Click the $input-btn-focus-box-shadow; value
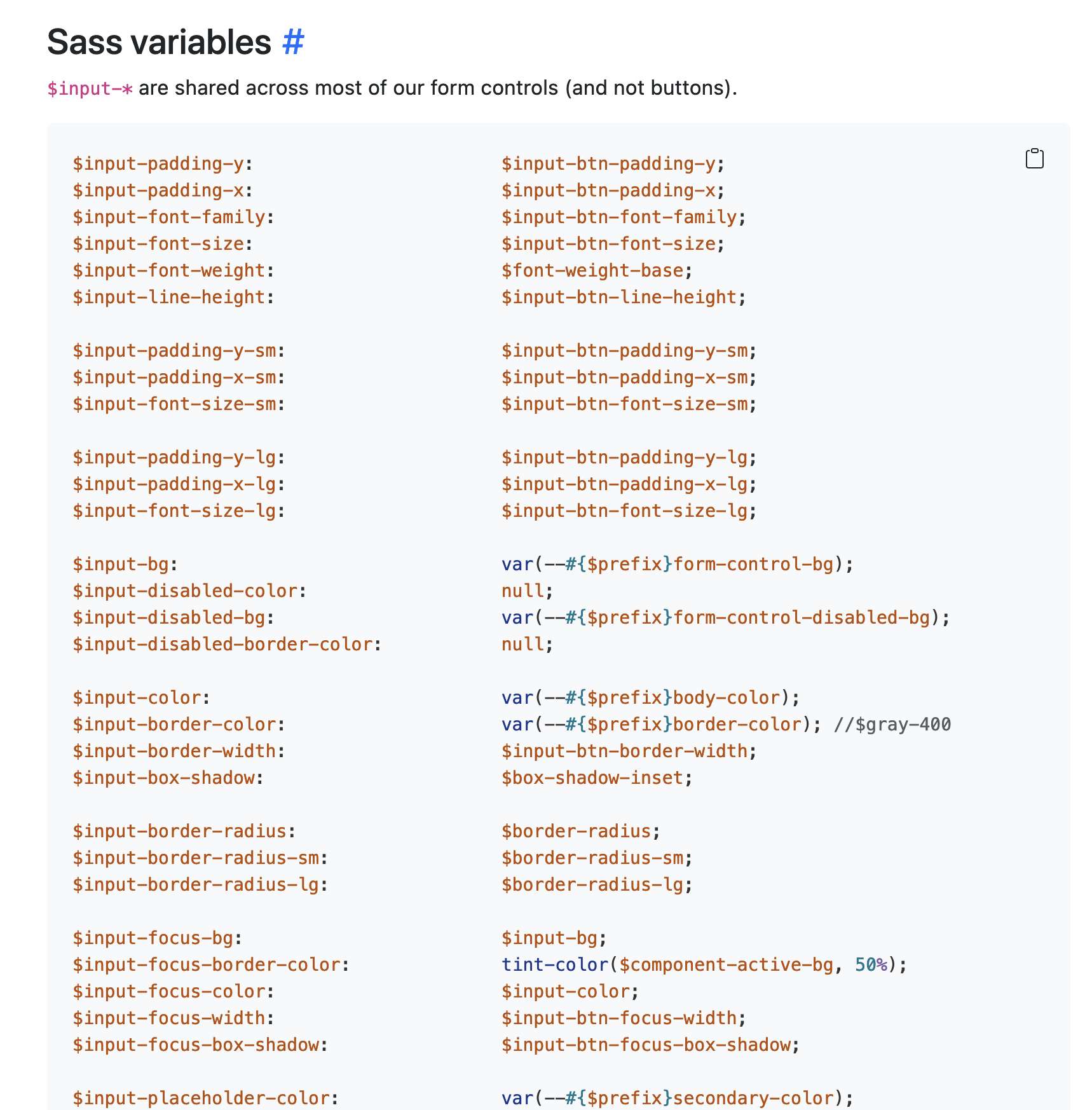The width and height of the screenshot is (1092, 1110). click(x=651, y=1045)
